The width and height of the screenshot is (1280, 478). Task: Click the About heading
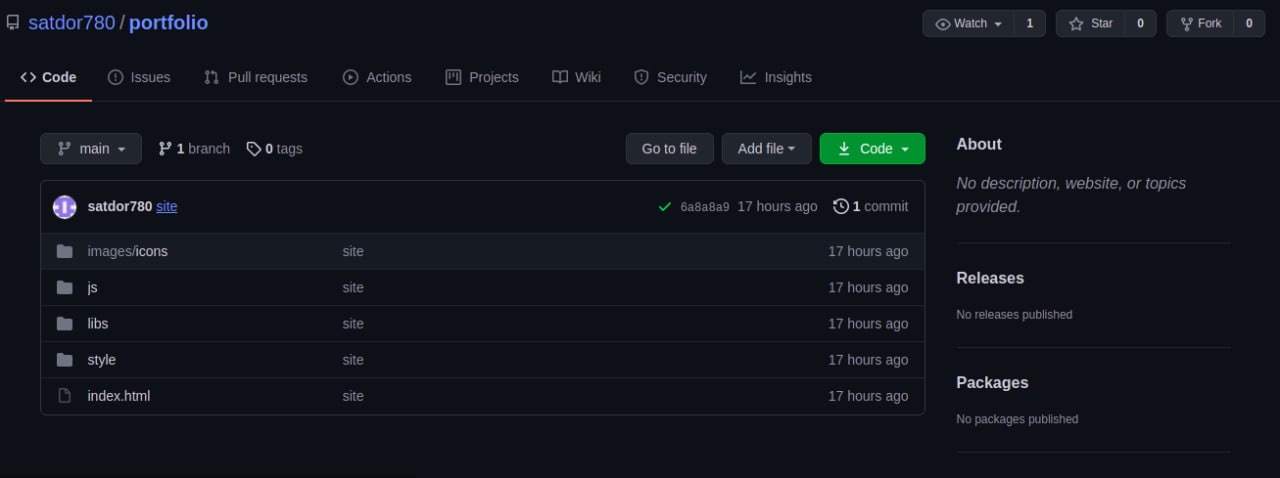pos(979,144)
